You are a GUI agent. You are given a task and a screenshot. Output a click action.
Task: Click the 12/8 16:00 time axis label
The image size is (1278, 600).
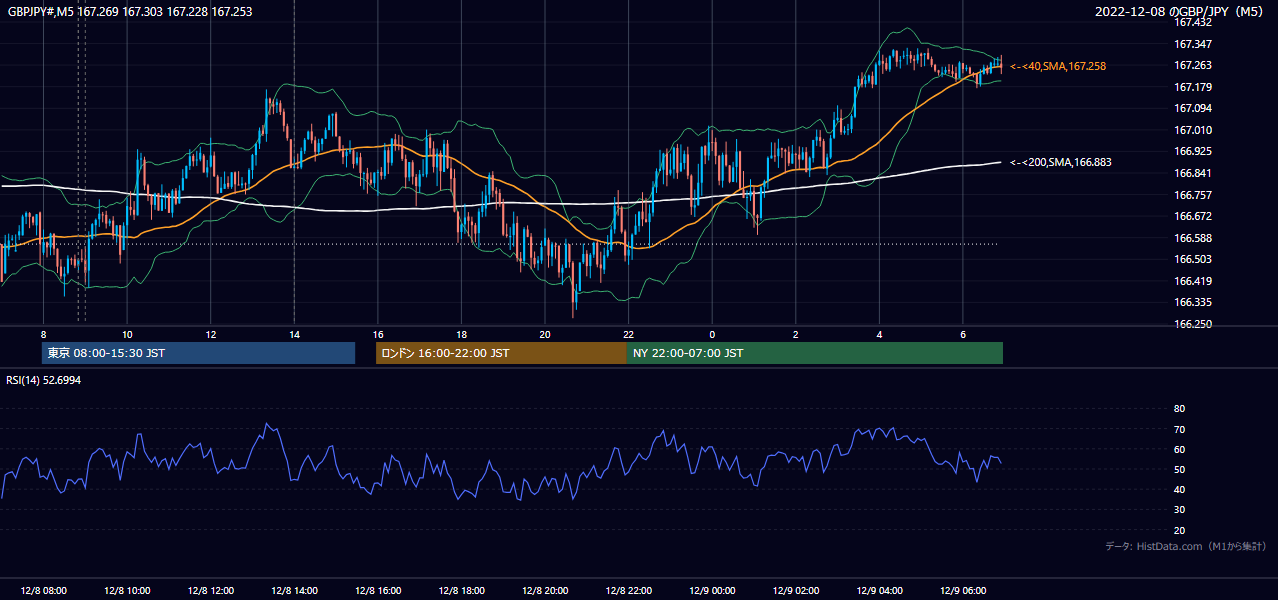378,591
